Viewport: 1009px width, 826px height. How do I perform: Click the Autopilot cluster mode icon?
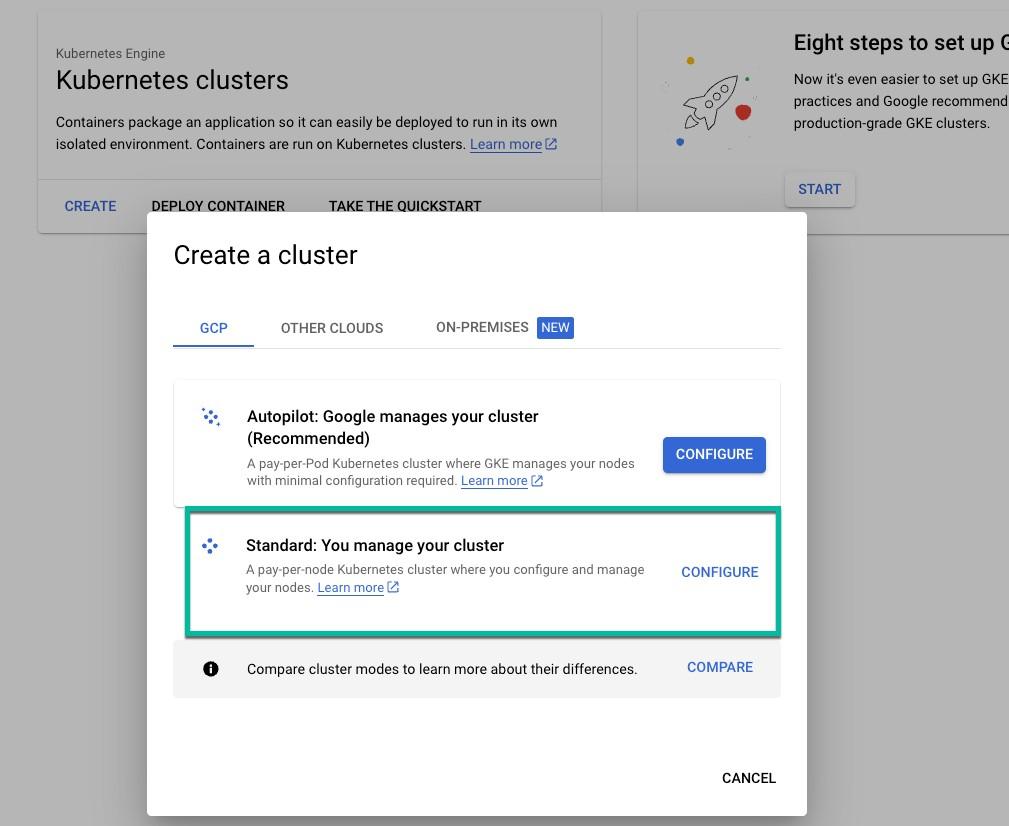click(x=210, y=417)
